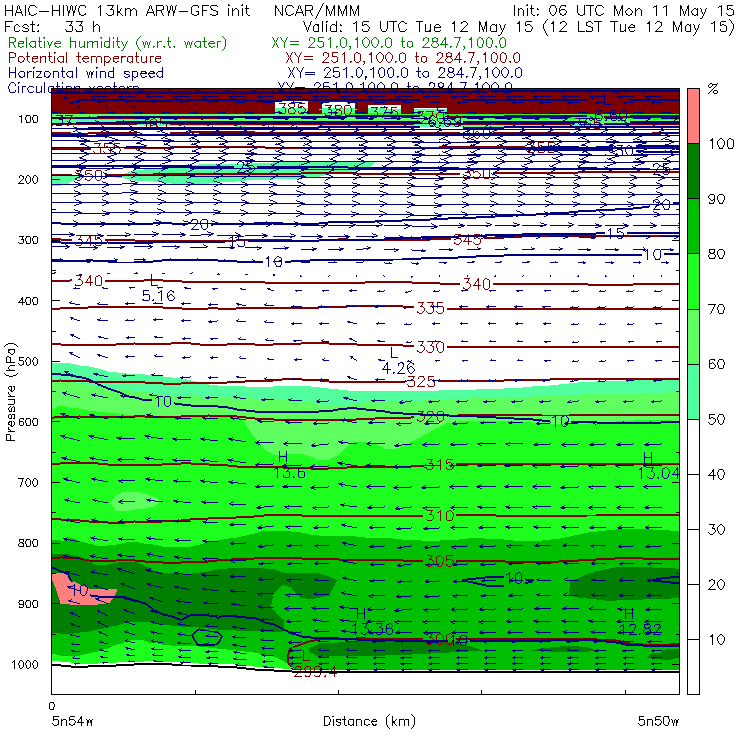The width and height of the screenshot is (740, 740).
Task: Click the 'H 12.82' wind speed maximum marker
Action: (640, 622)
